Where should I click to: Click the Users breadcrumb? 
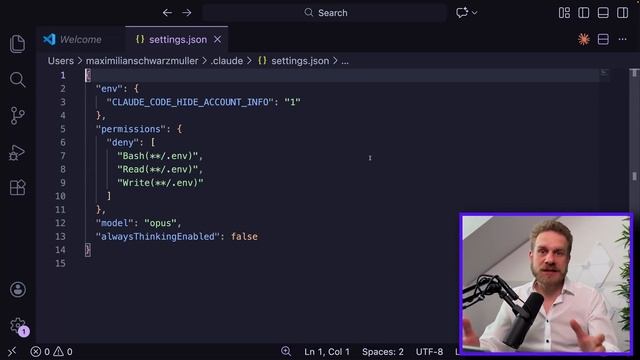tap(61, 61)
